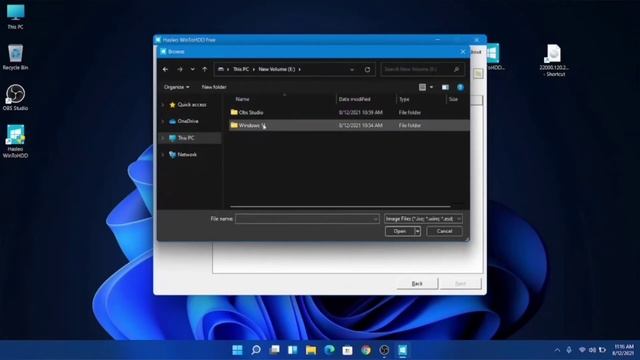Open view options dropdown arrow
Screen dimensions: 640x360
point(431,87)
